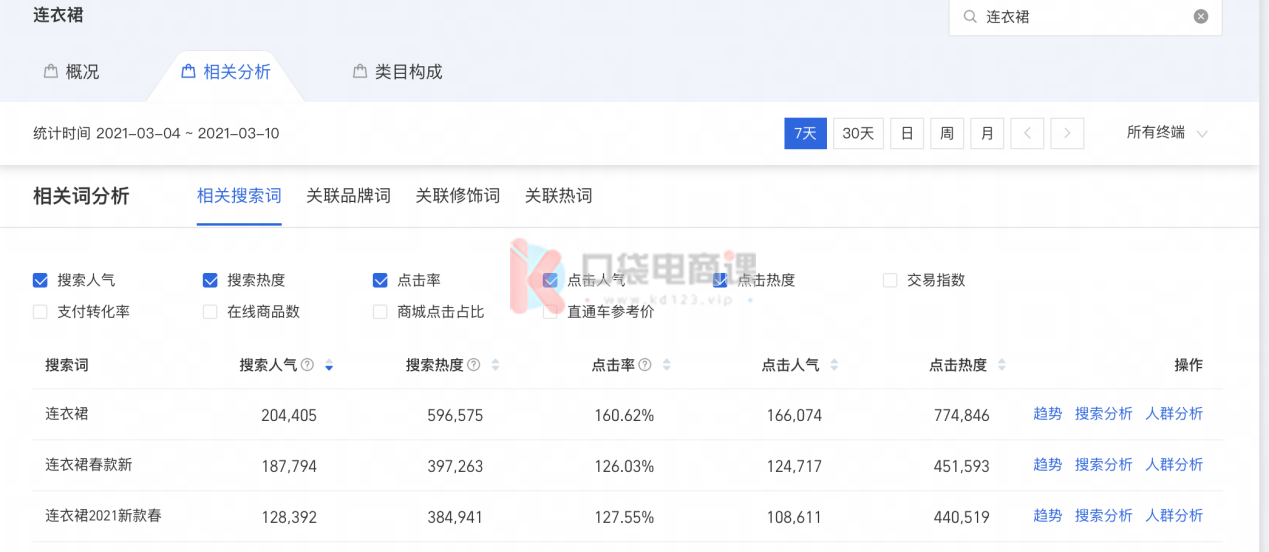Screen dimensions: 1269x552
Task: Show help for 点击率 column
Action: click(x=645, y=365)
